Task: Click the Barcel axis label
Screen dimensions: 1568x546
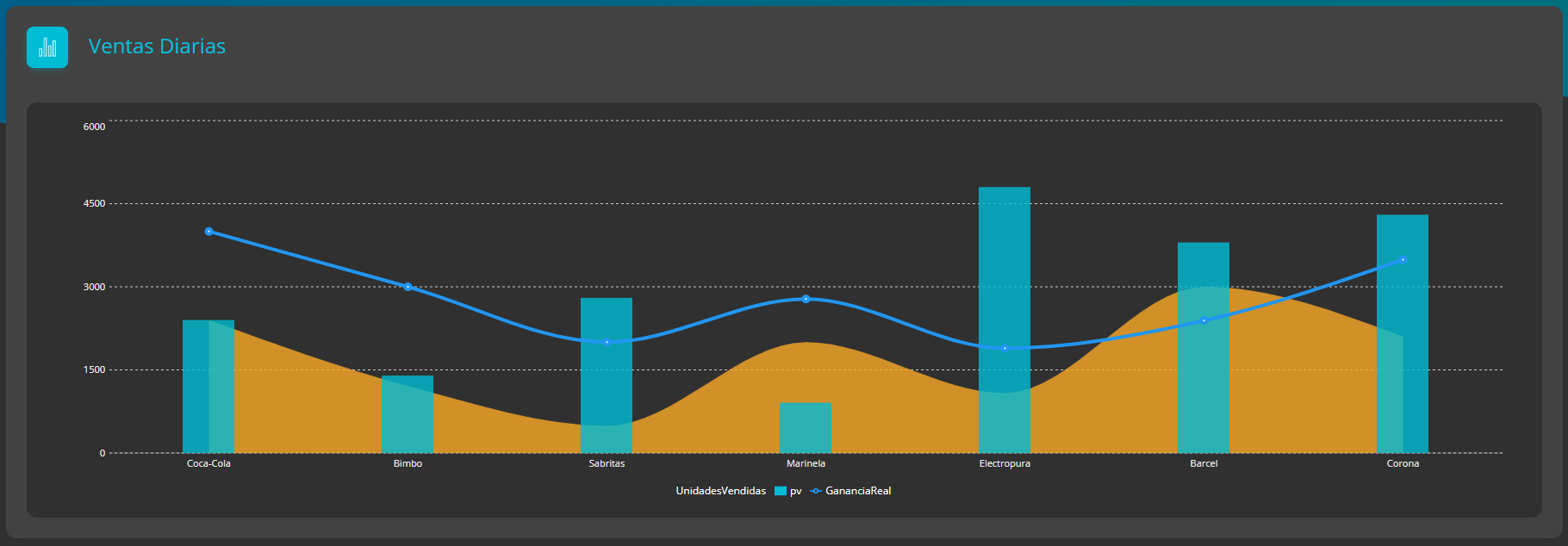Action: 1204,463
